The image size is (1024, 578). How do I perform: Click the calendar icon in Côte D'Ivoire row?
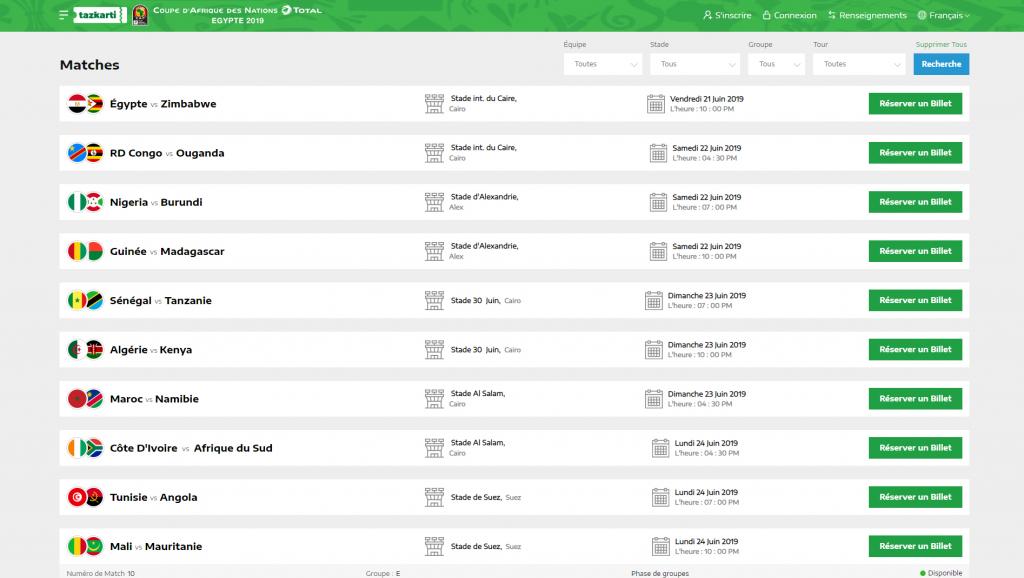coord(660,448)
